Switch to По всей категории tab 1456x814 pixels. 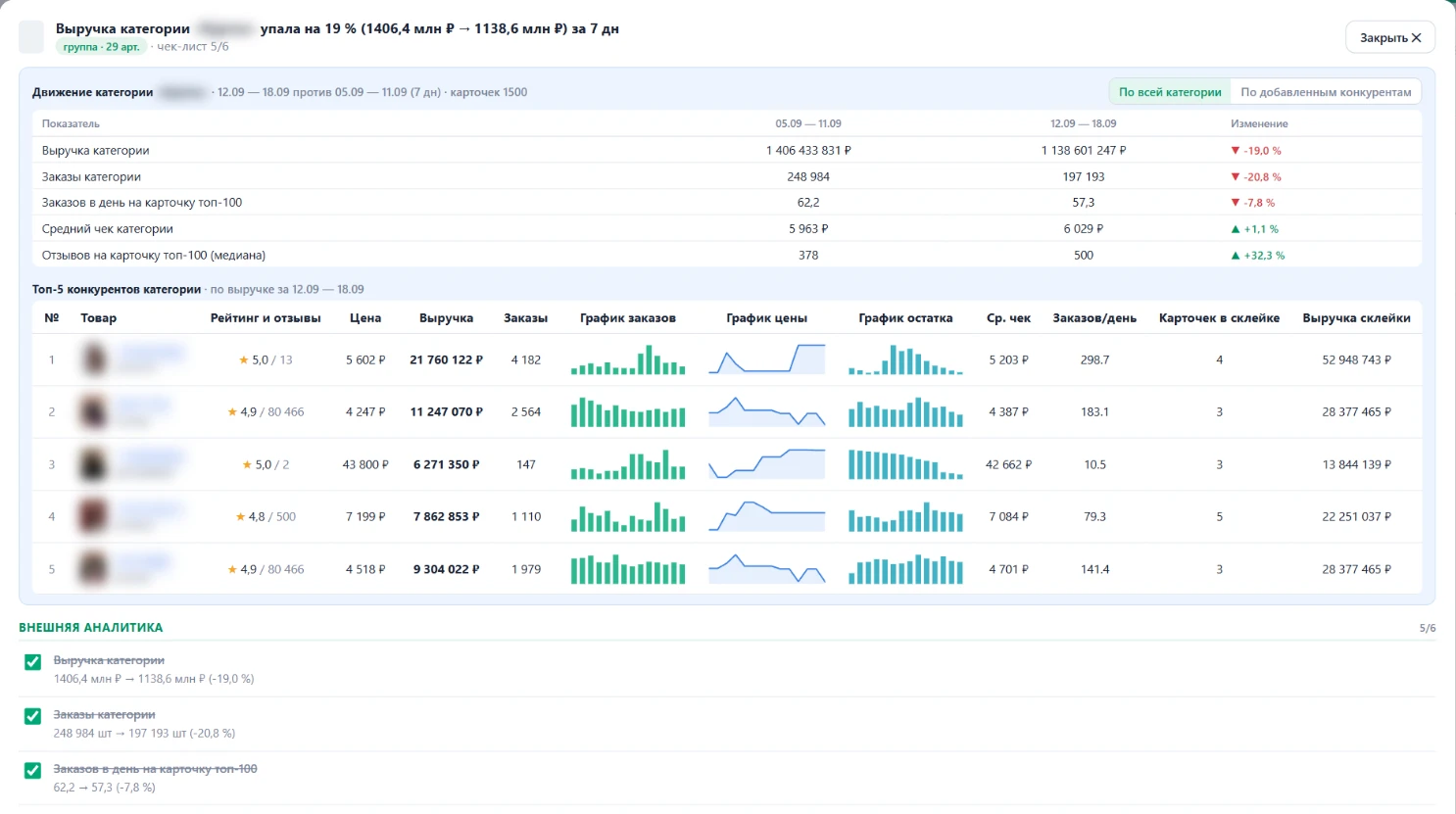[1170, 92]
